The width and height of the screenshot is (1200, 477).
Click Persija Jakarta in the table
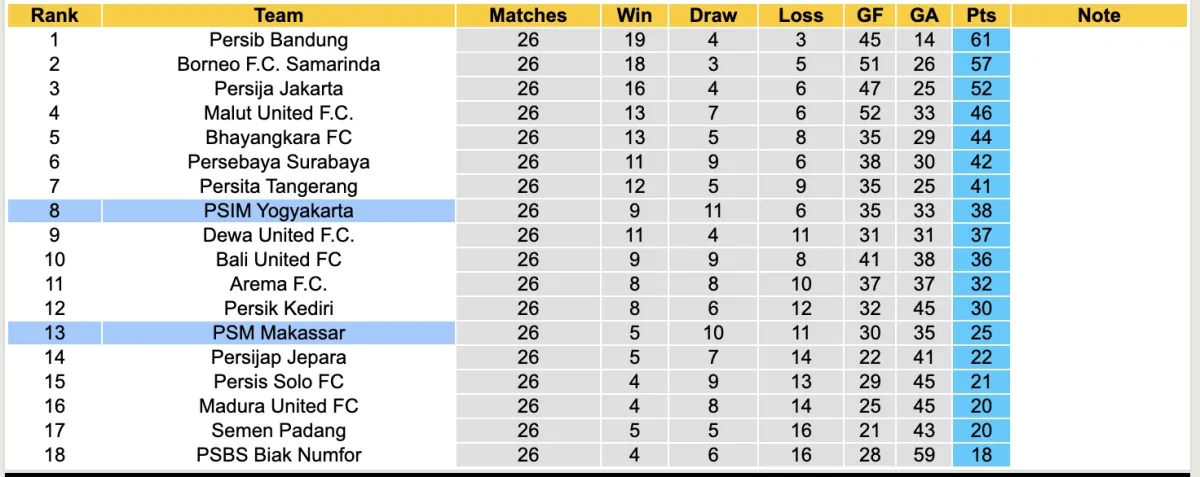(x=279, y=89)
